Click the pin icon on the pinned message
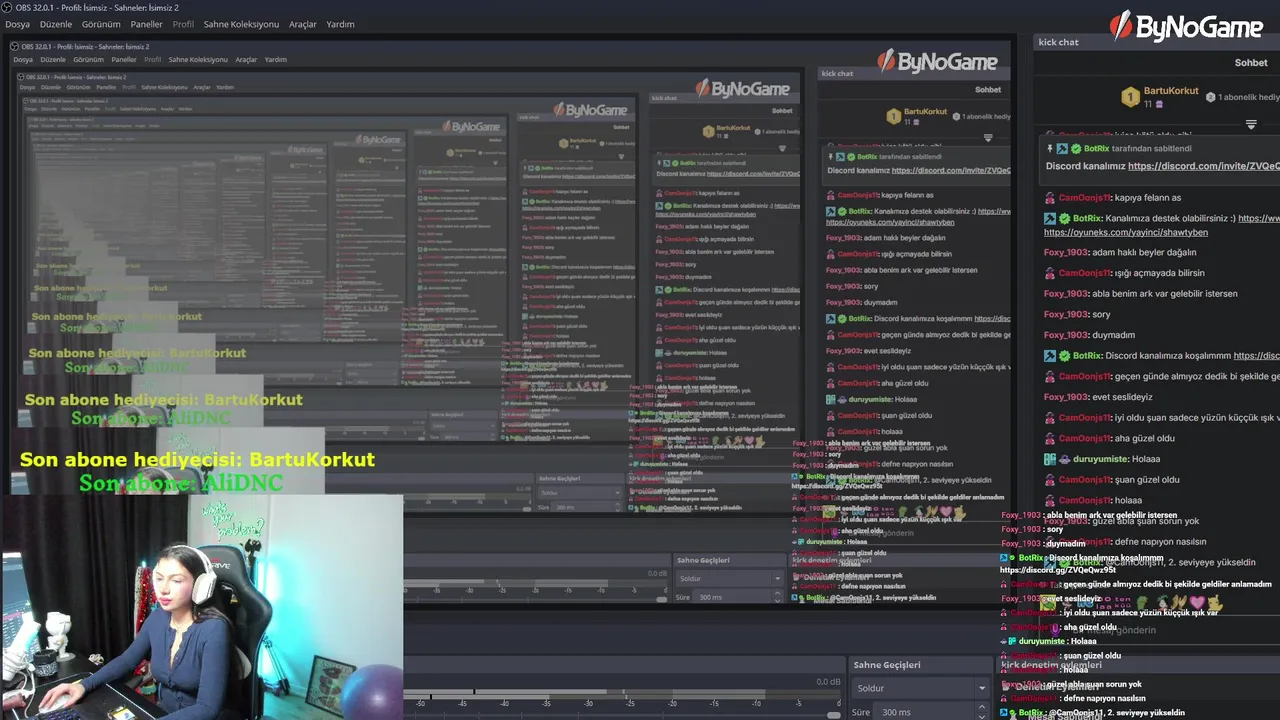 pos(1049,148)
